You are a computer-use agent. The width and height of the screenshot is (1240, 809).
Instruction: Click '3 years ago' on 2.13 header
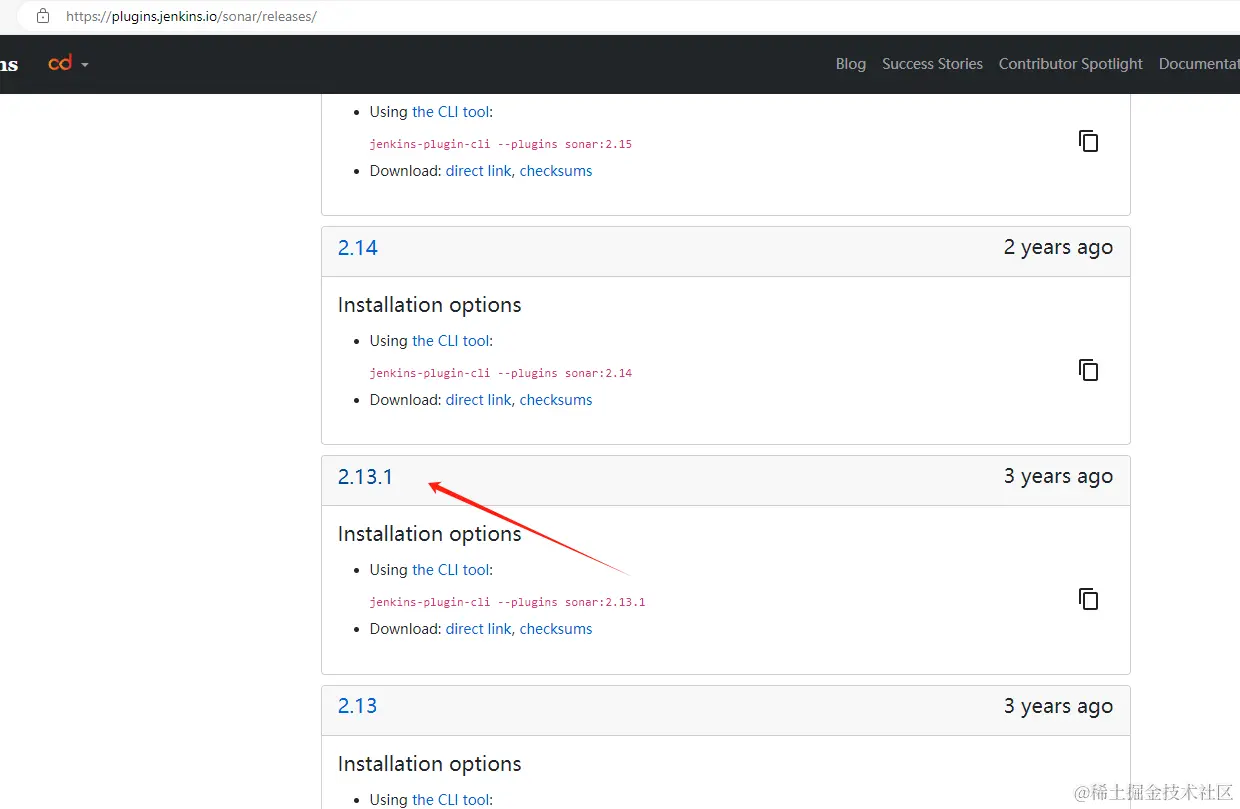click(1058, 706)
